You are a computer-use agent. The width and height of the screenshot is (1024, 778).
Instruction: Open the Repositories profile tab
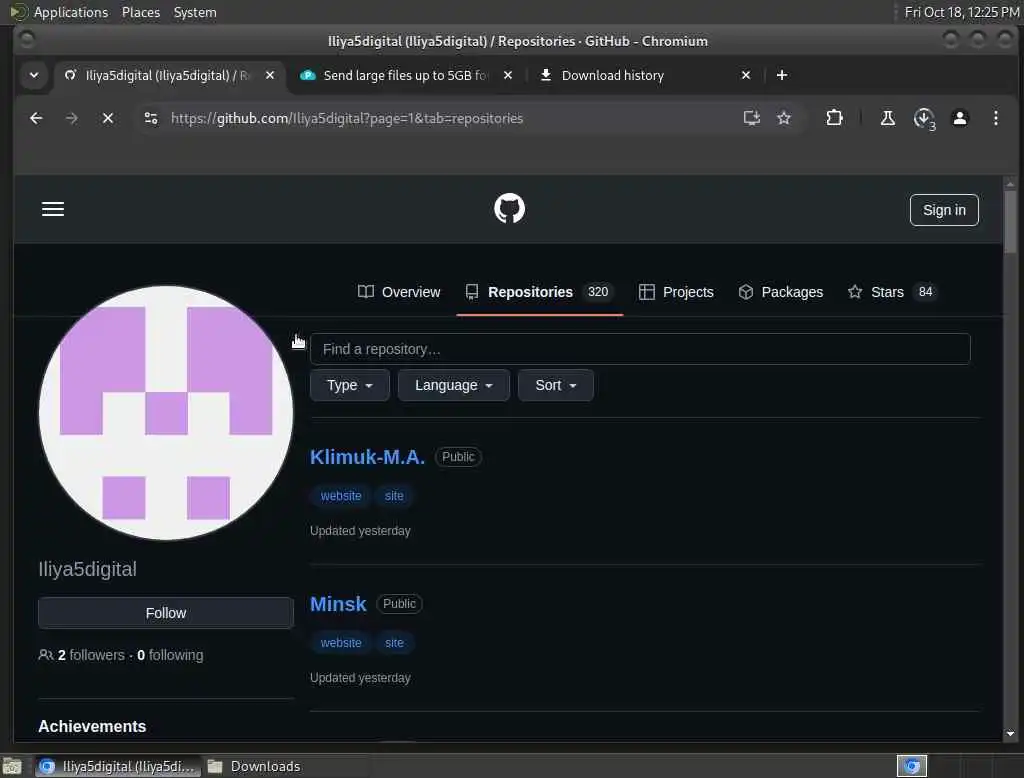pyautogui.click(x=539, y=292)
